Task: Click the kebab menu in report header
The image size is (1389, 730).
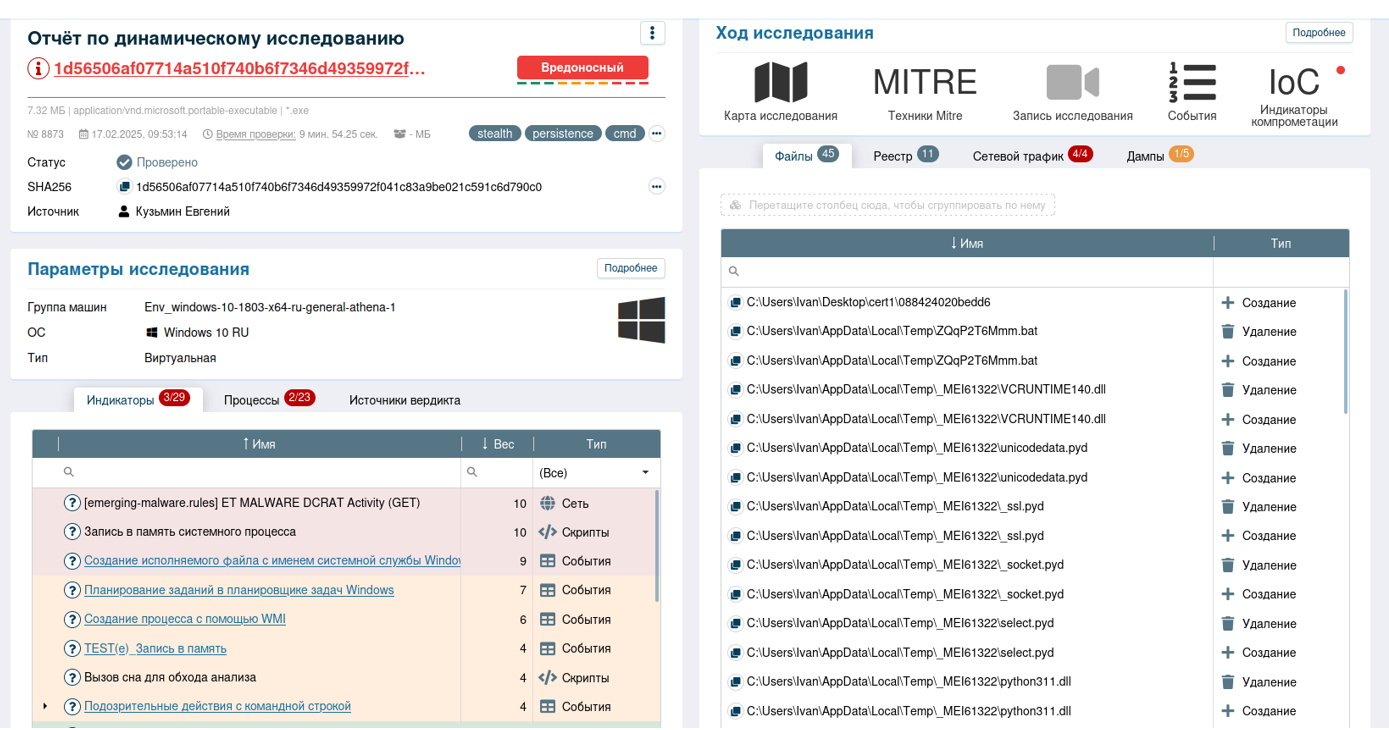Action: pos(652,33)
